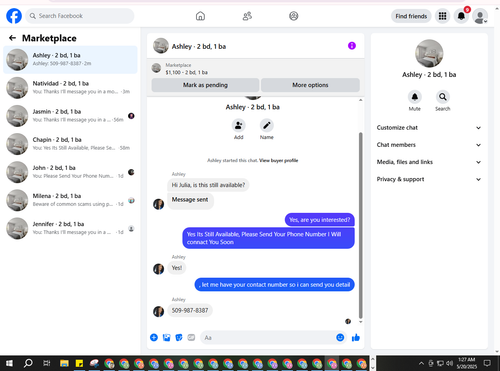Click the Find friends button
500x371 pixels.
click(x=411, y=16)
